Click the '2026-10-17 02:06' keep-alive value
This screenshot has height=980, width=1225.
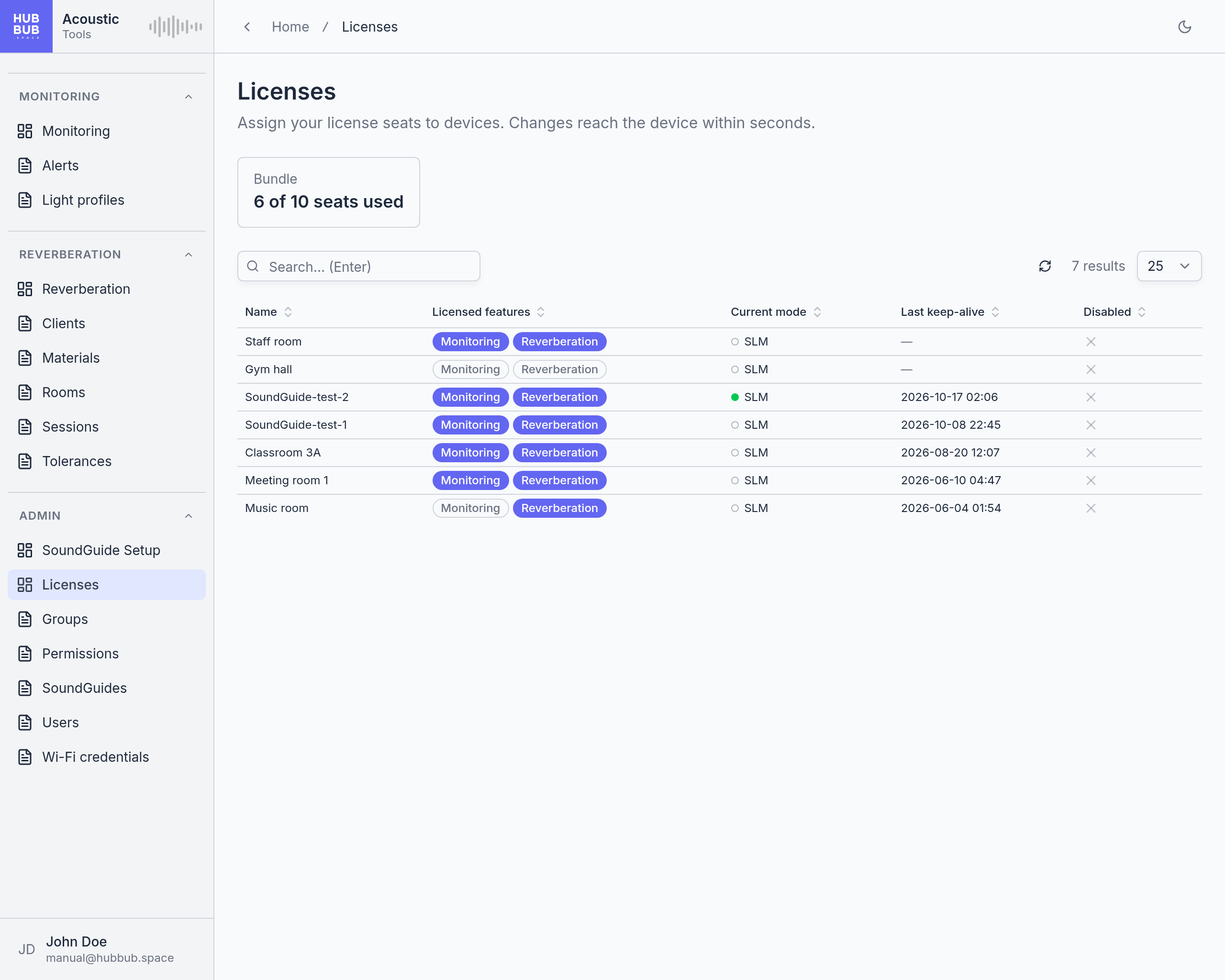pyautogui.click(x=949, y=397)
